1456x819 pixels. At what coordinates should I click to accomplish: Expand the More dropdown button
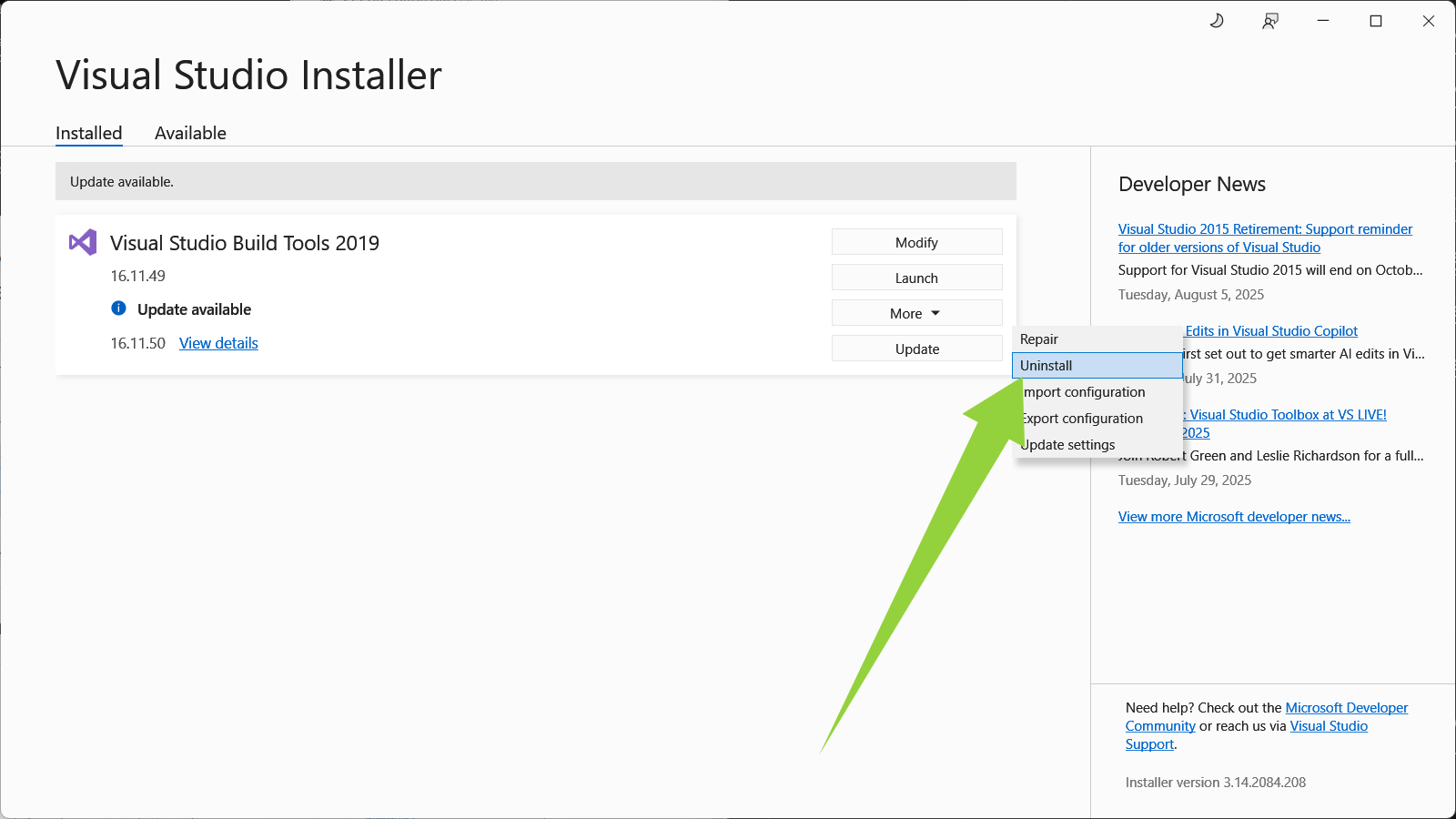tap(916, 313)
